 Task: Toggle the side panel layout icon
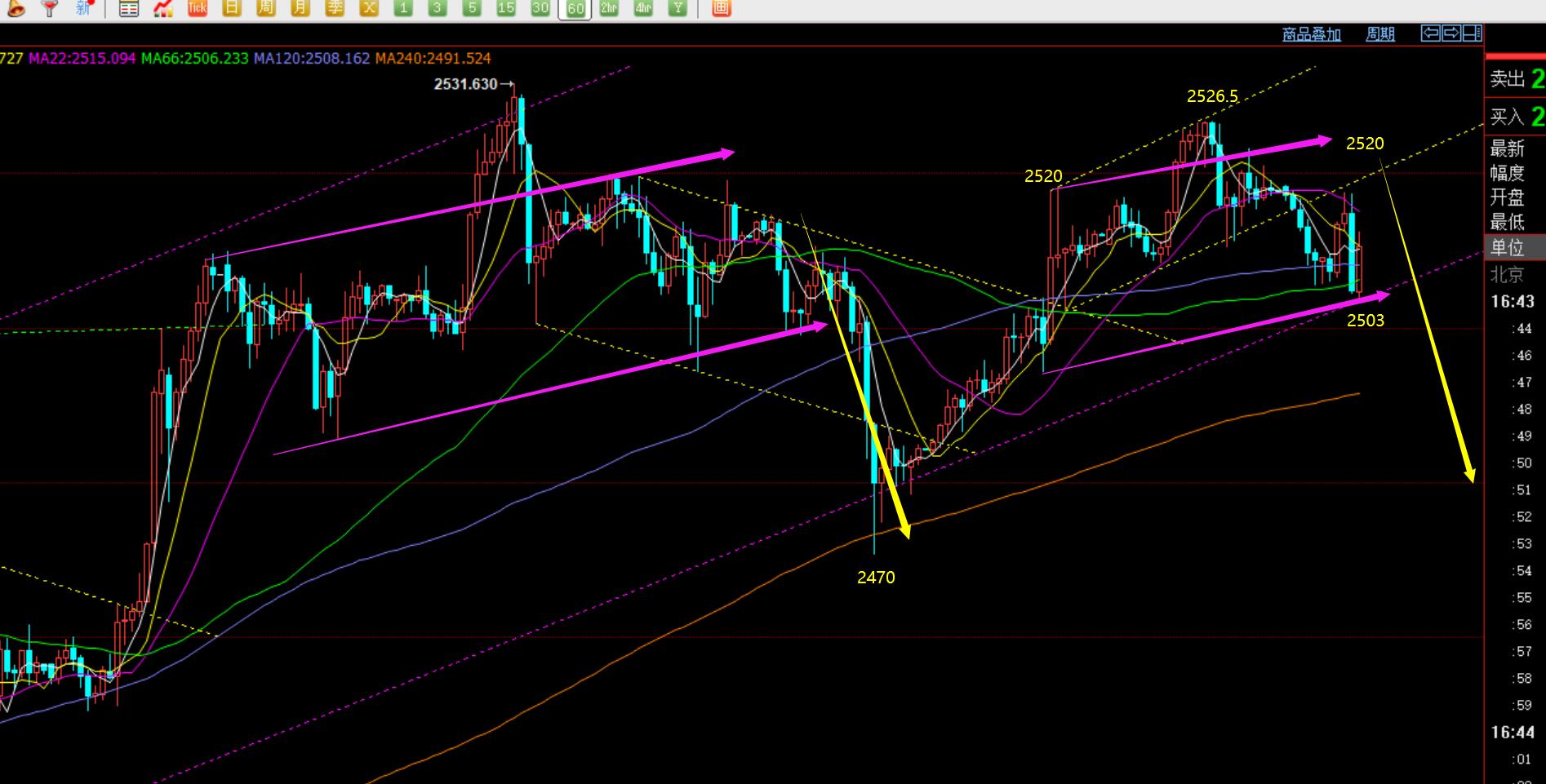pyautogui.click(x=1472, y=33)
